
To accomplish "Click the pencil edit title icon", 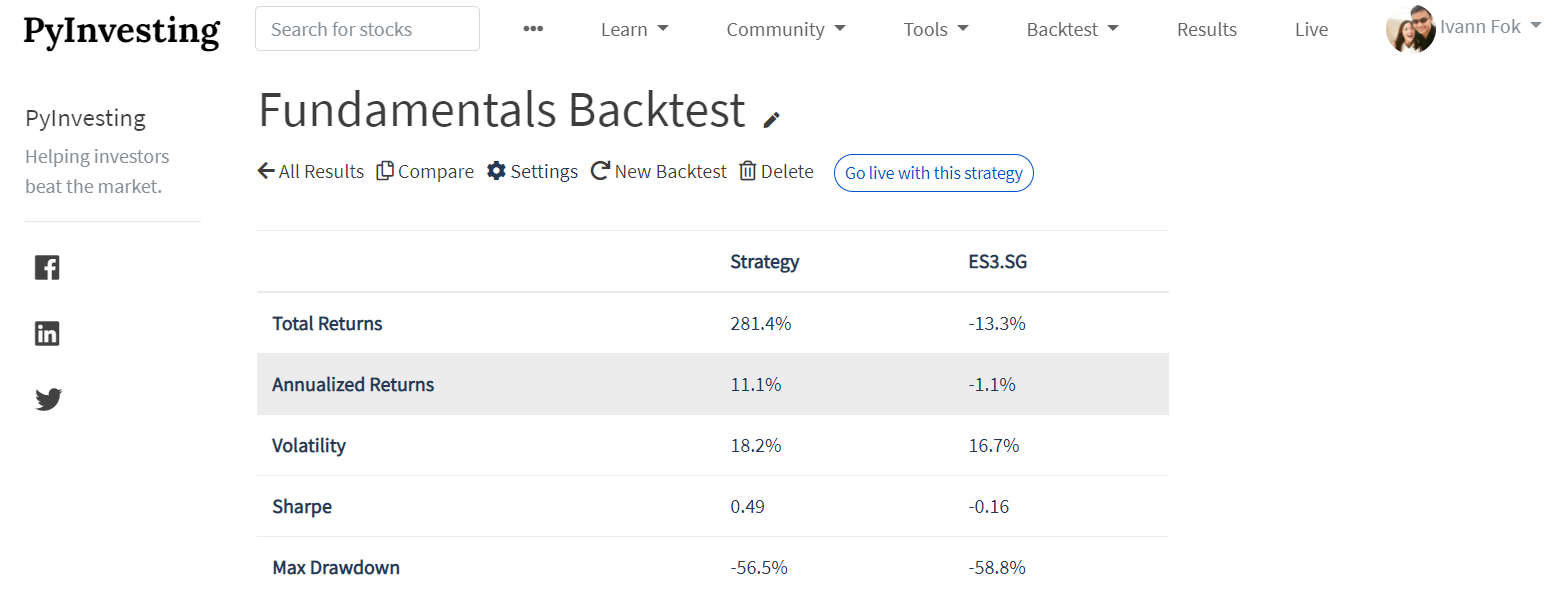I will (771, 120).
